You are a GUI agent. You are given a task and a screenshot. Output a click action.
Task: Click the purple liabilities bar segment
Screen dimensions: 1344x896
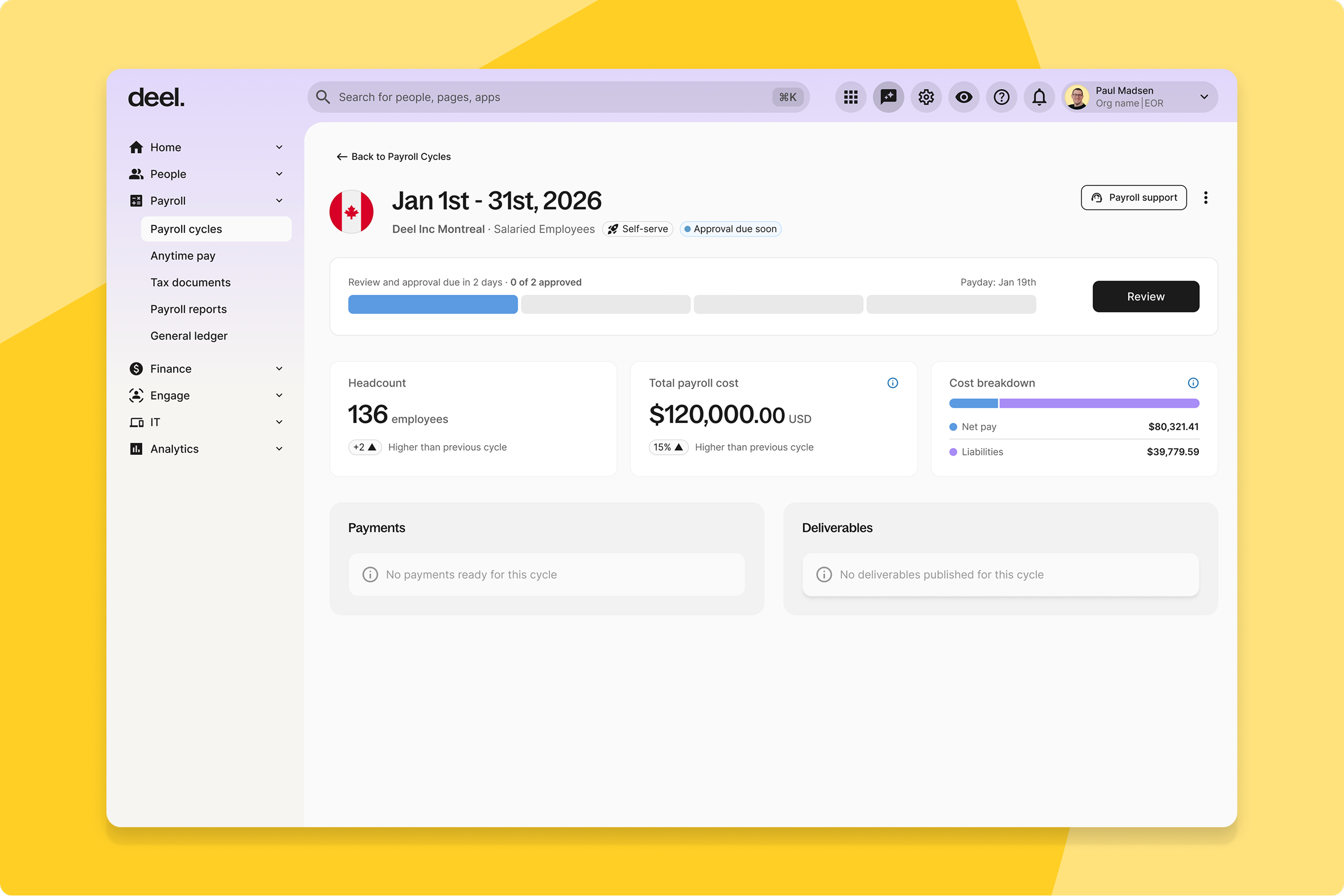click(x=1099, y=404)
